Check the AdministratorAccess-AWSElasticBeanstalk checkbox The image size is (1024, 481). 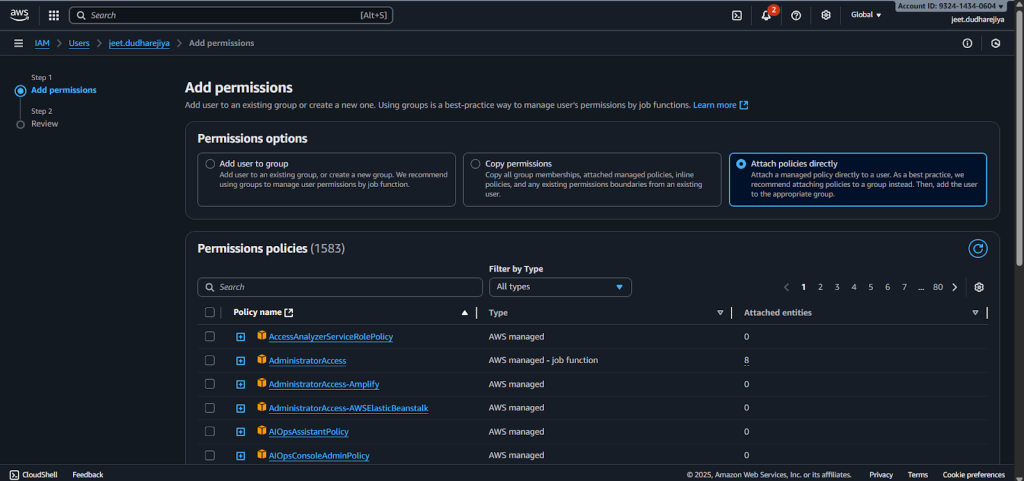[210, 408]
